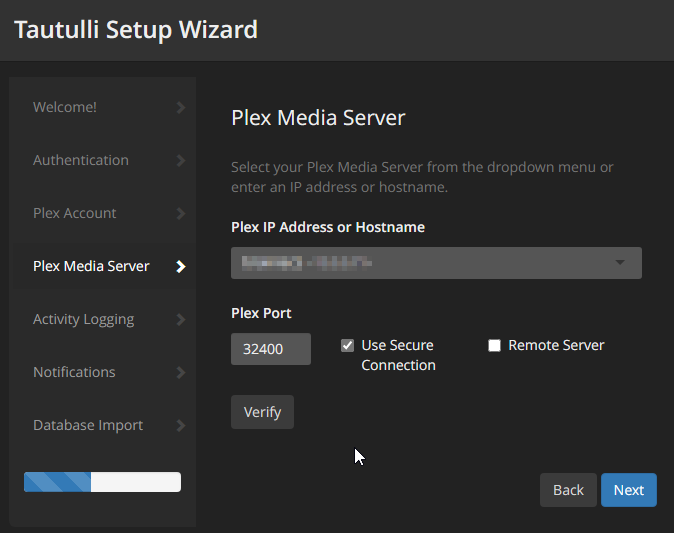
Task: Click the Plex Port field showing 32400
Action: (271, 349)
